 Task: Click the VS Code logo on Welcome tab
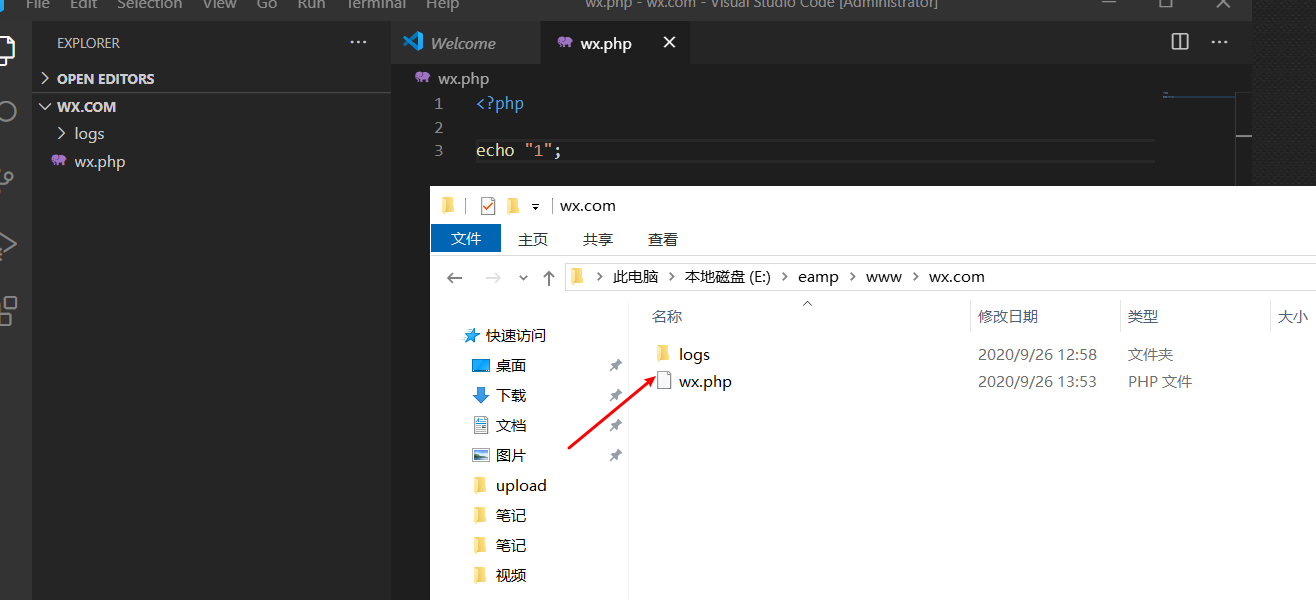click(x=412, y=42)
